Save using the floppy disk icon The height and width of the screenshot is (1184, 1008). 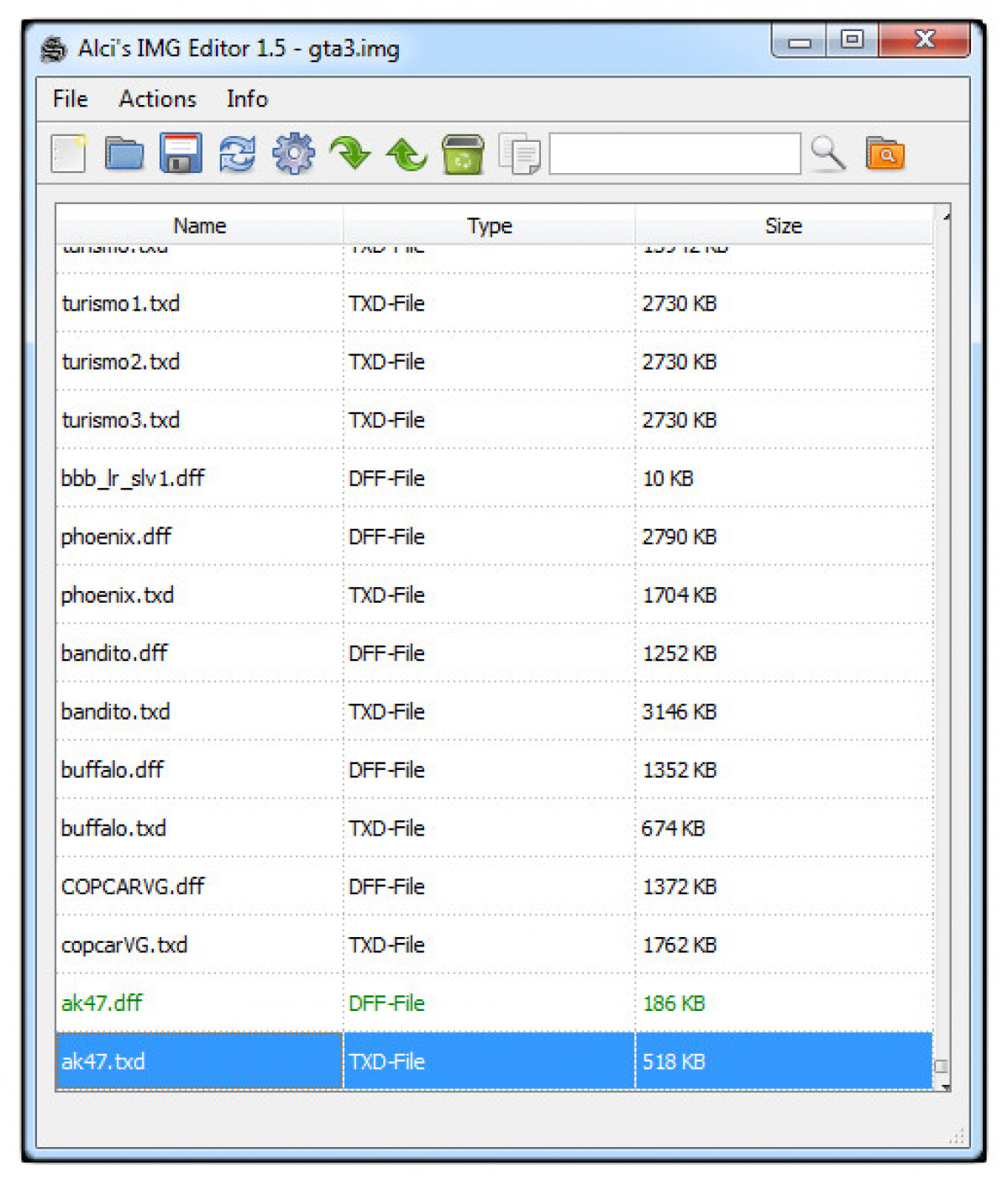point(181,154)
